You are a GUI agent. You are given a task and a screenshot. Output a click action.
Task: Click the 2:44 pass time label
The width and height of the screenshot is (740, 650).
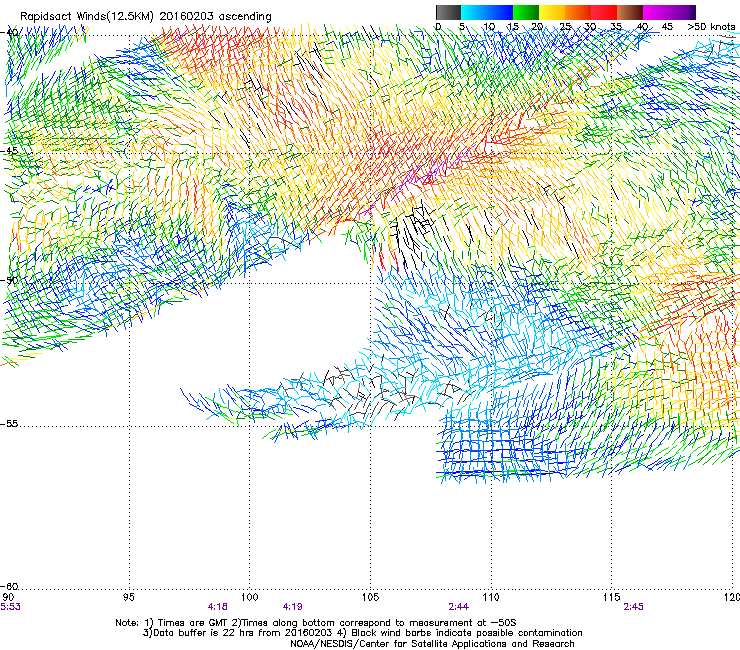[459, 607]
